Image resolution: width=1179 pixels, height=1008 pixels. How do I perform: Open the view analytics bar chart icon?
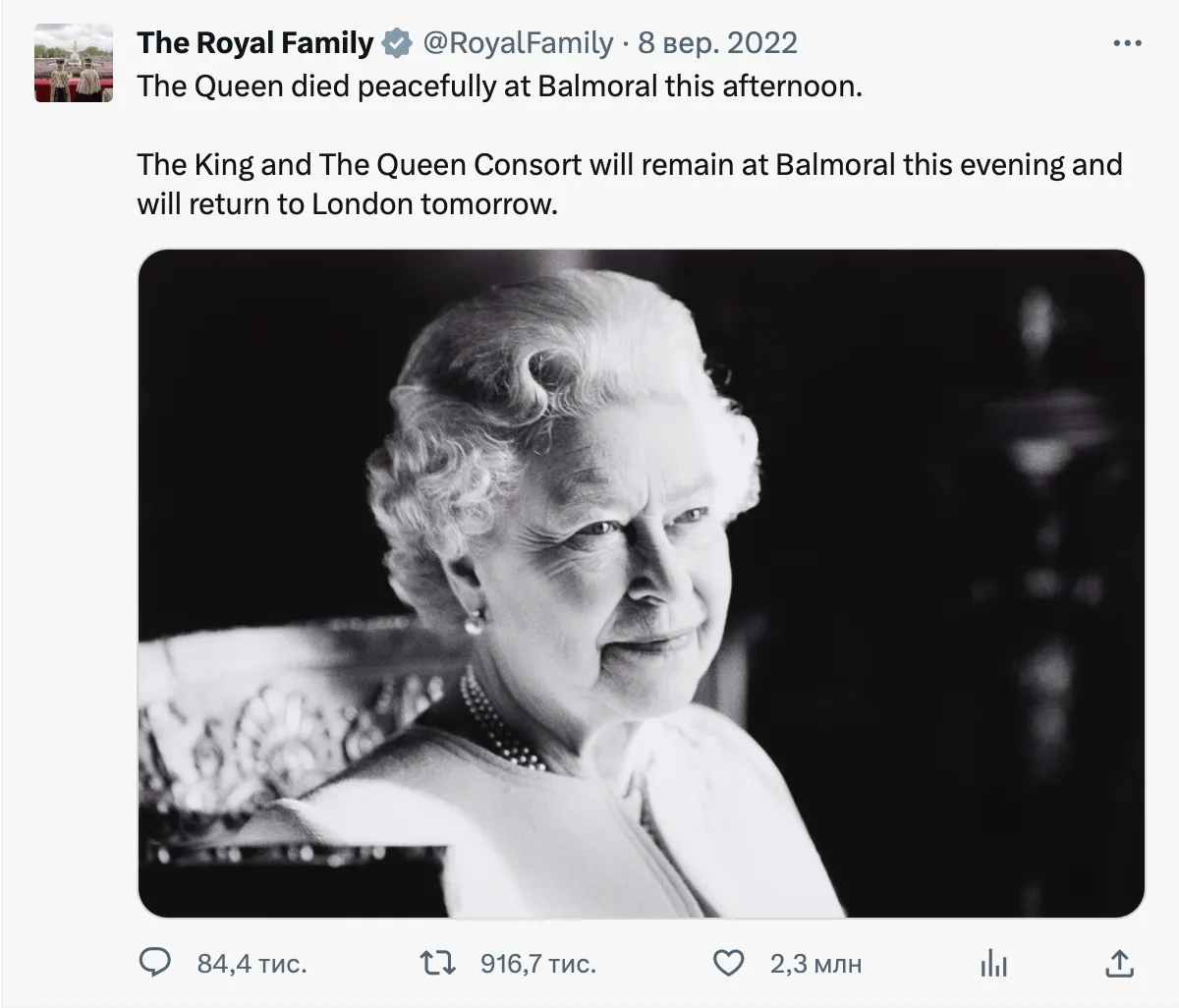pyautogui.click(x=994, y=964)
